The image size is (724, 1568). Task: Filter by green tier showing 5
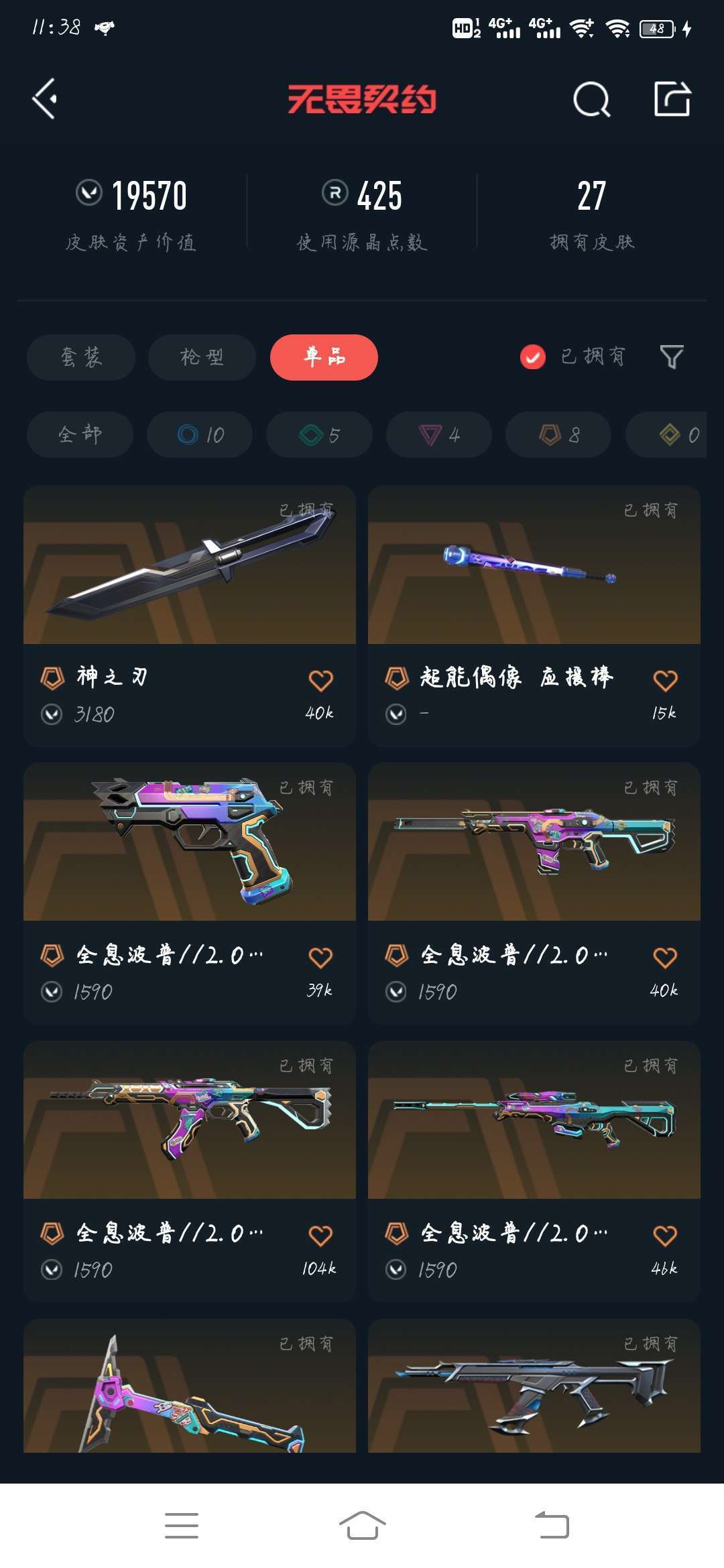[319, 435]
